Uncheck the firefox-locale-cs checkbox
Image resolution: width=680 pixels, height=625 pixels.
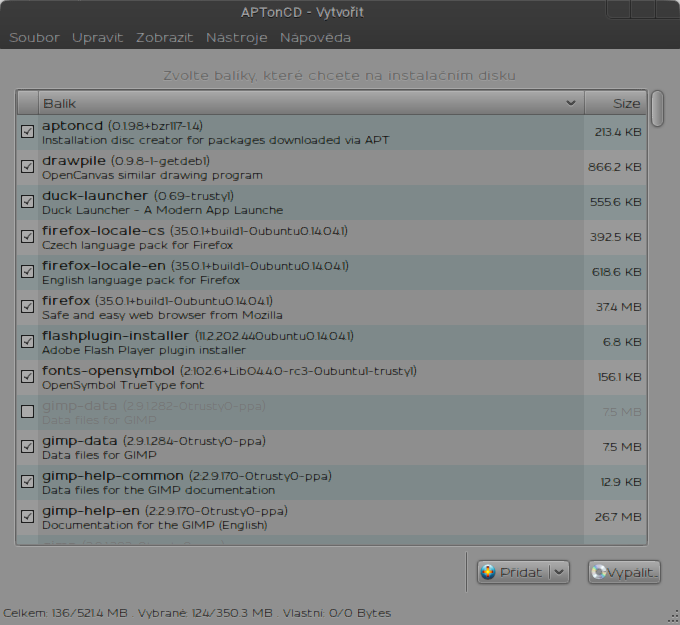[x=27, y=236]
